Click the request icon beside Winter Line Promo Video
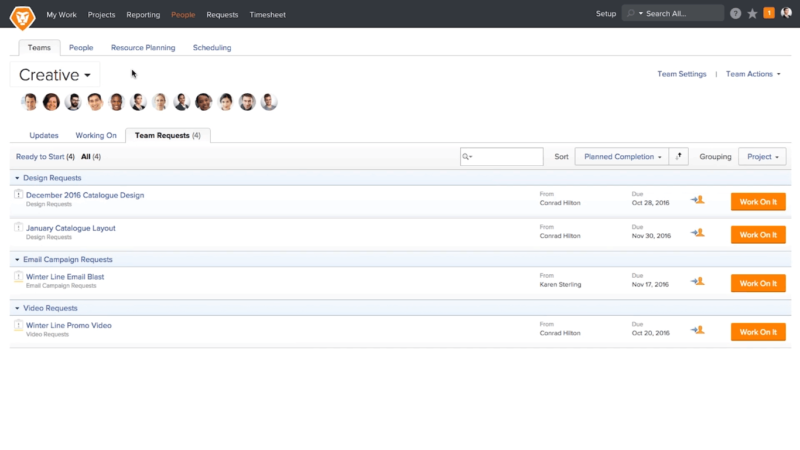 click(x=18, y=325)
